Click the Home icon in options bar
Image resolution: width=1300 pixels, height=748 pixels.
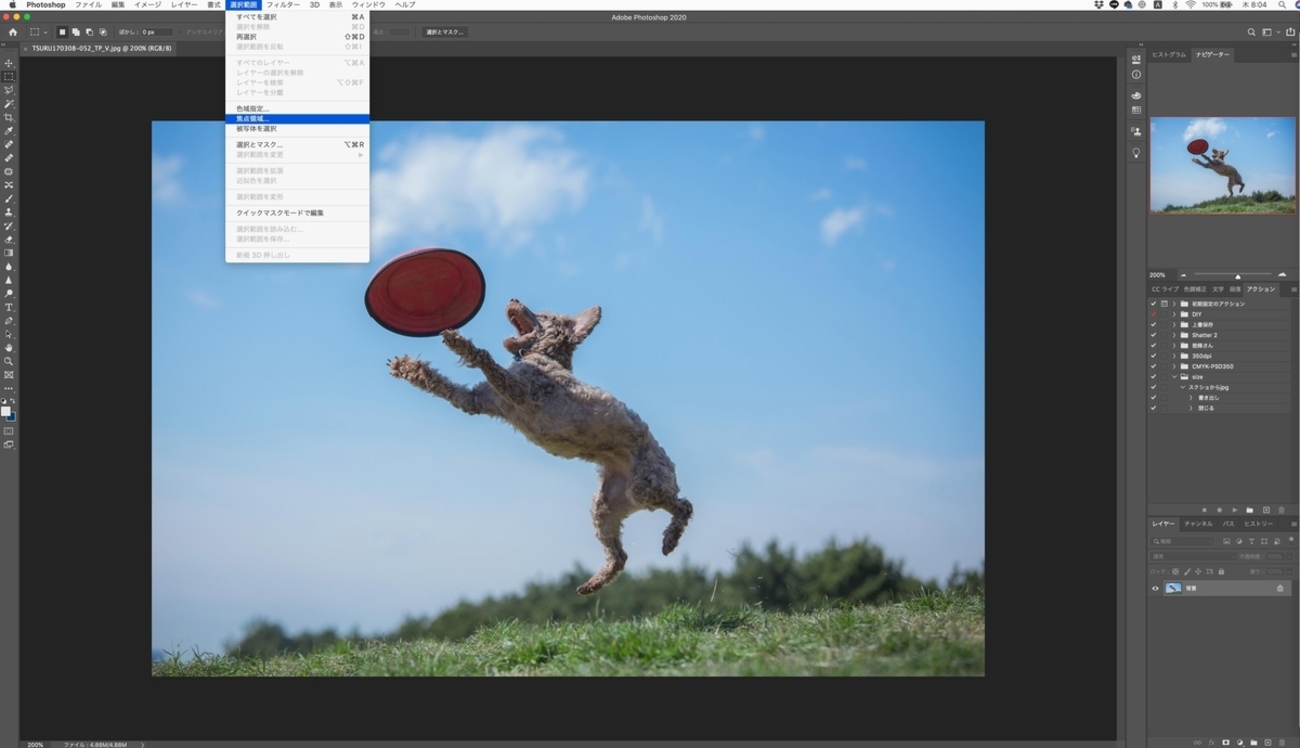tap(13, 32)
